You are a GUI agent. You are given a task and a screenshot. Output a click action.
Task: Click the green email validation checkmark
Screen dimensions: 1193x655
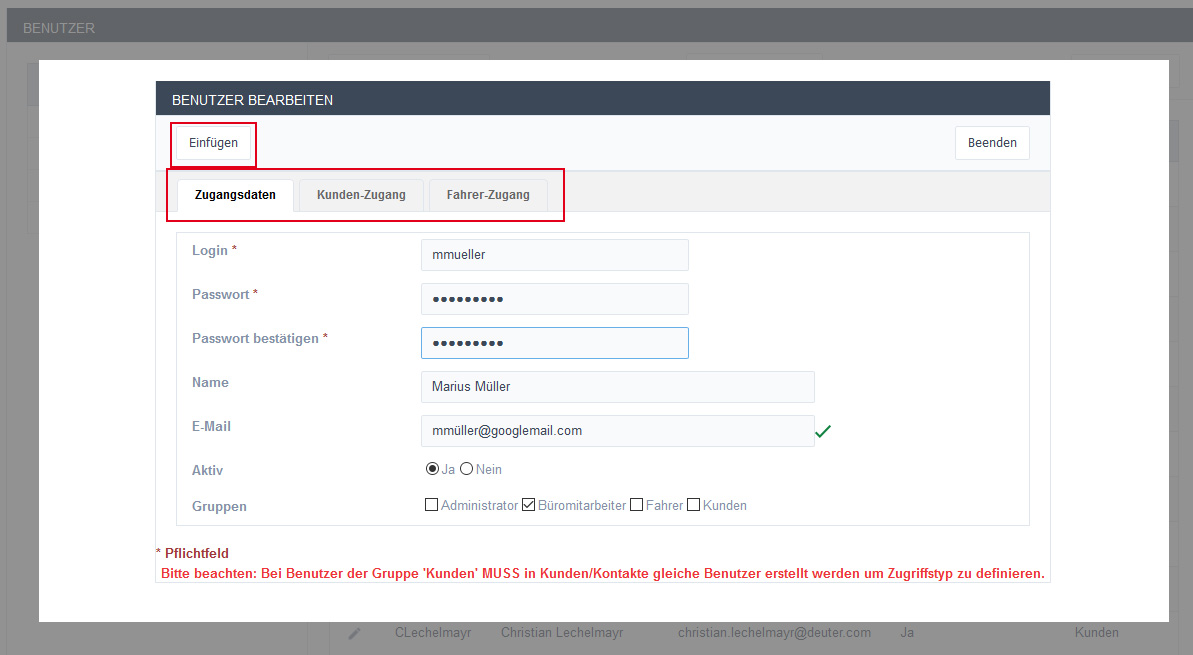(823, 431)
